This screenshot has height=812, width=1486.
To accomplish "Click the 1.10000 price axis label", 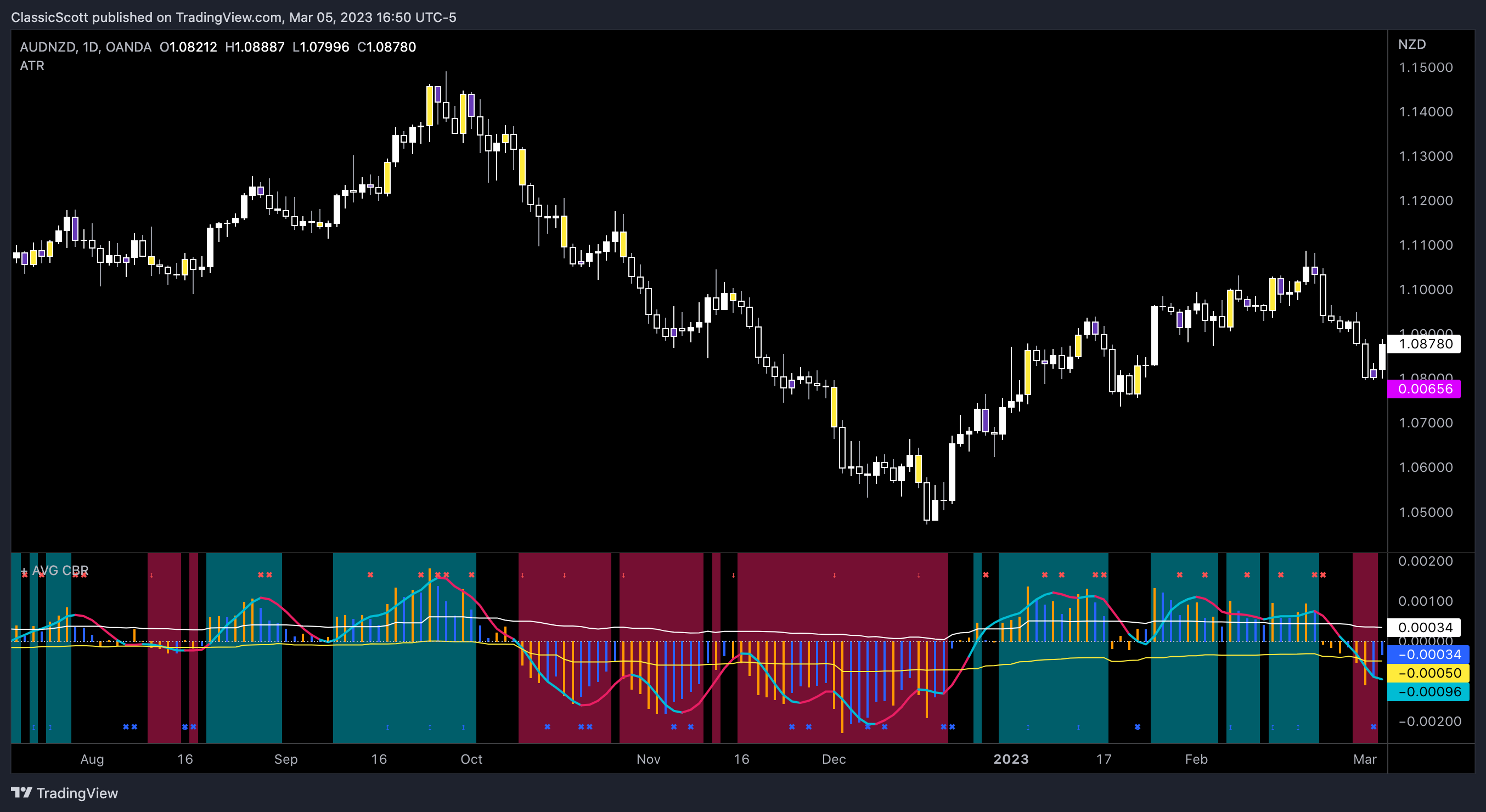I will click(1426, 290).
